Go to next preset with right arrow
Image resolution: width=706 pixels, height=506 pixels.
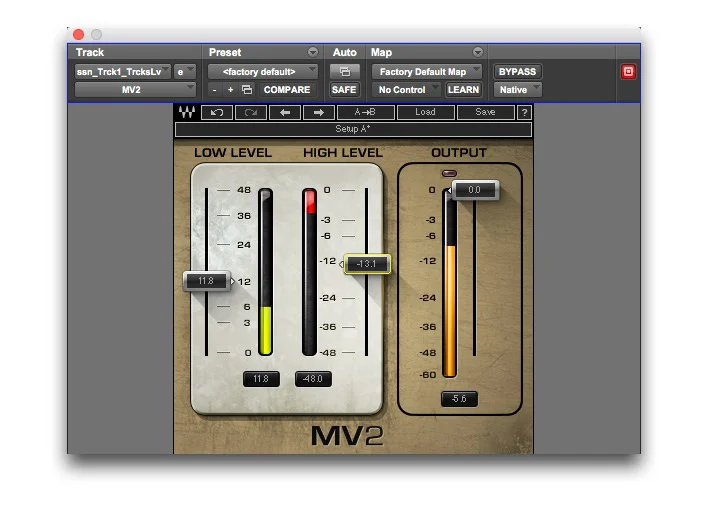tap(319, 112)
